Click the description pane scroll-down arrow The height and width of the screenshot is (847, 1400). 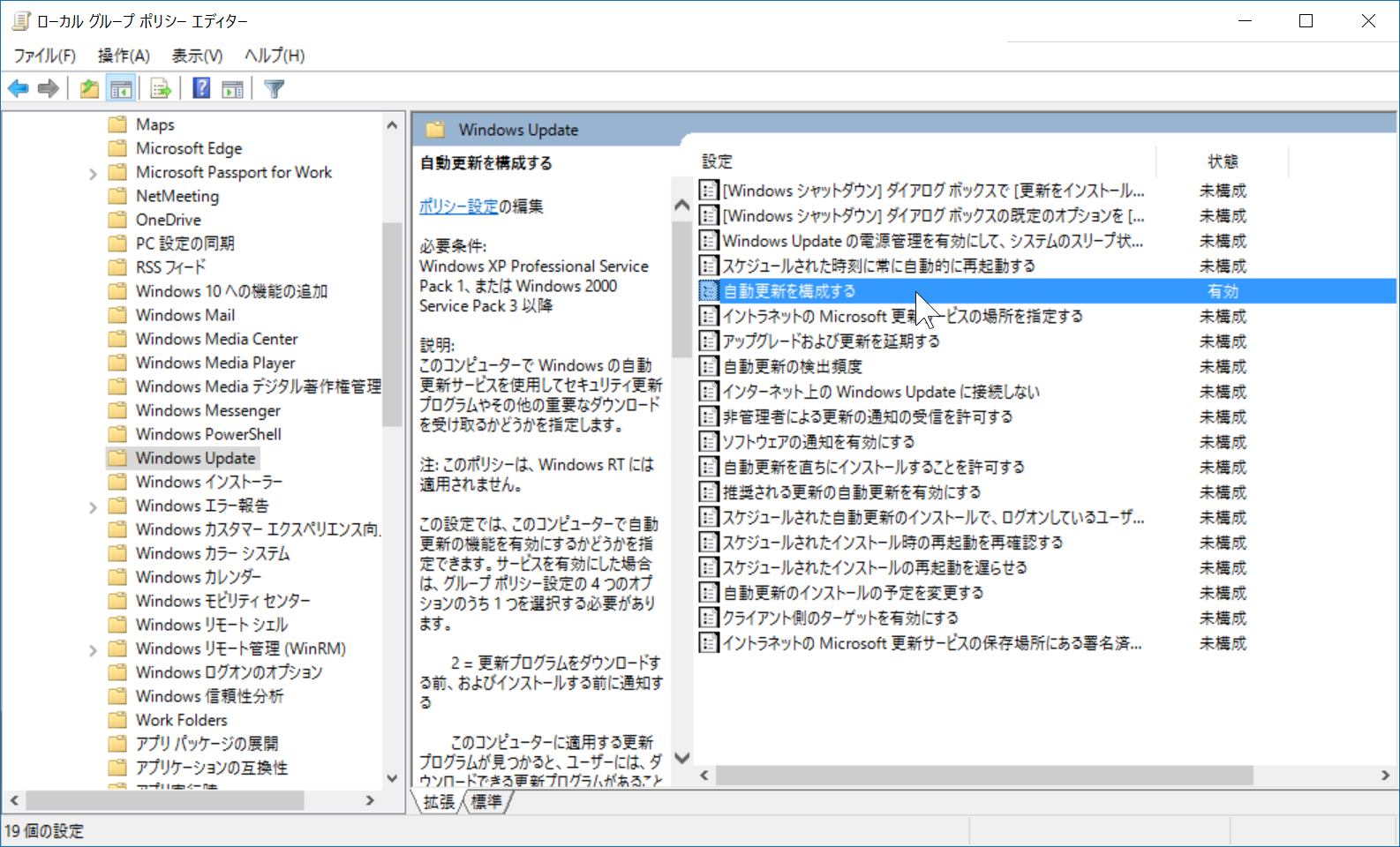coord(681,757)
